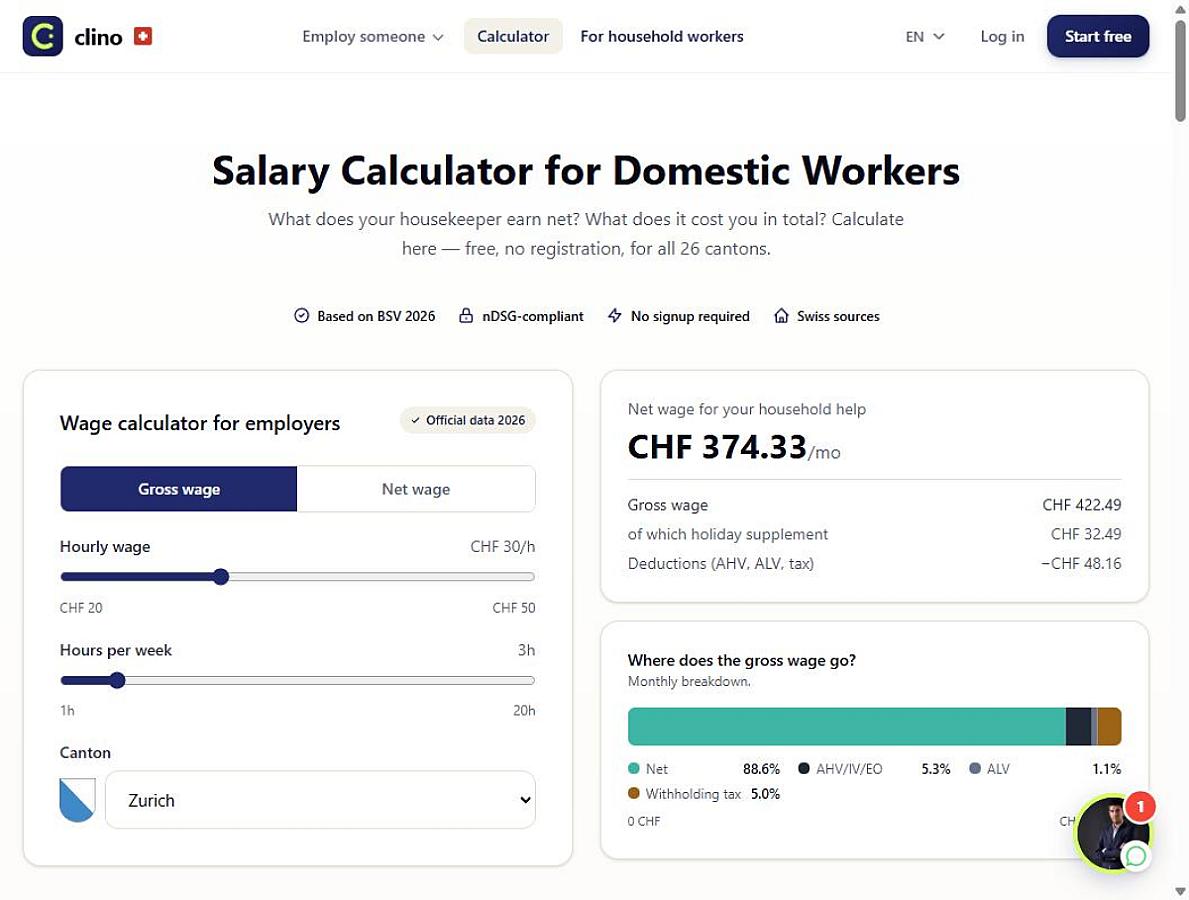Click the Wage calculator for employers title

(x=200, y=423)
